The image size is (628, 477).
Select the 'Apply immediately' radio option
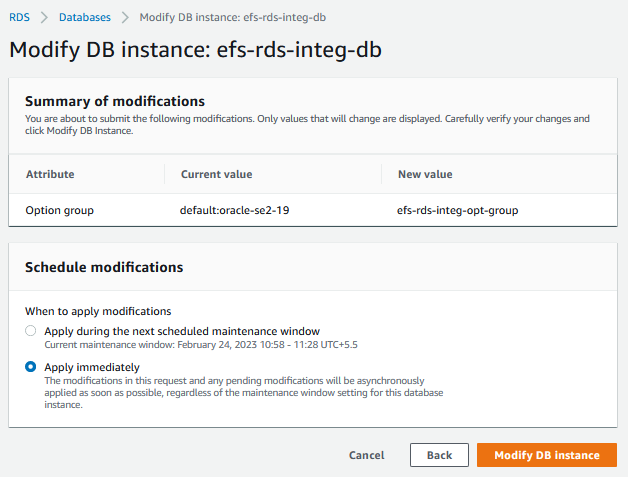click(x=31, y=367)
